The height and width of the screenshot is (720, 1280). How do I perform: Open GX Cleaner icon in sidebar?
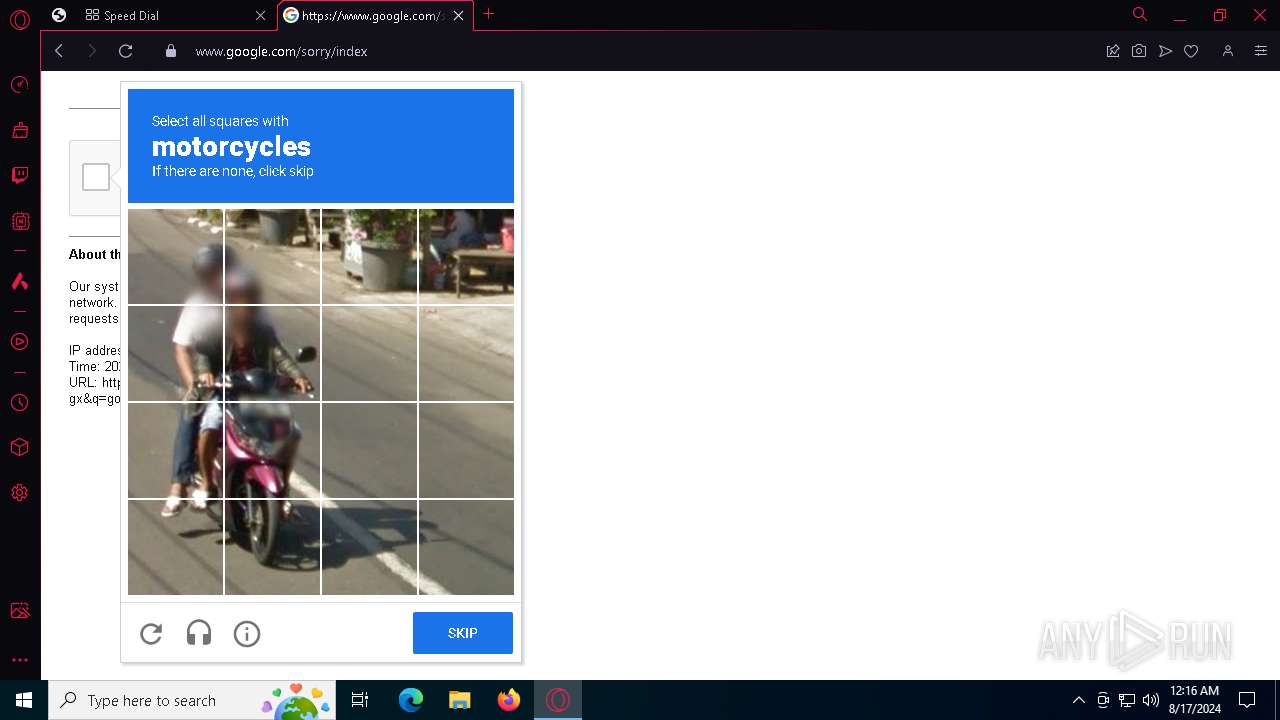click(x=19, y=130)
